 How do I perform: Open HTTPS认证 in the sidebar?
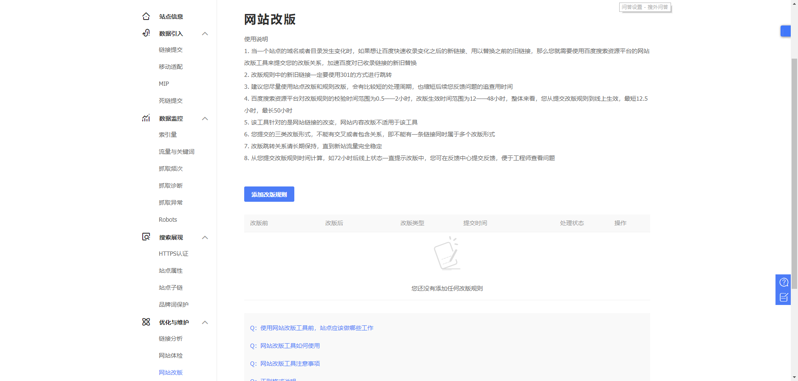click(x=174, y=253)
